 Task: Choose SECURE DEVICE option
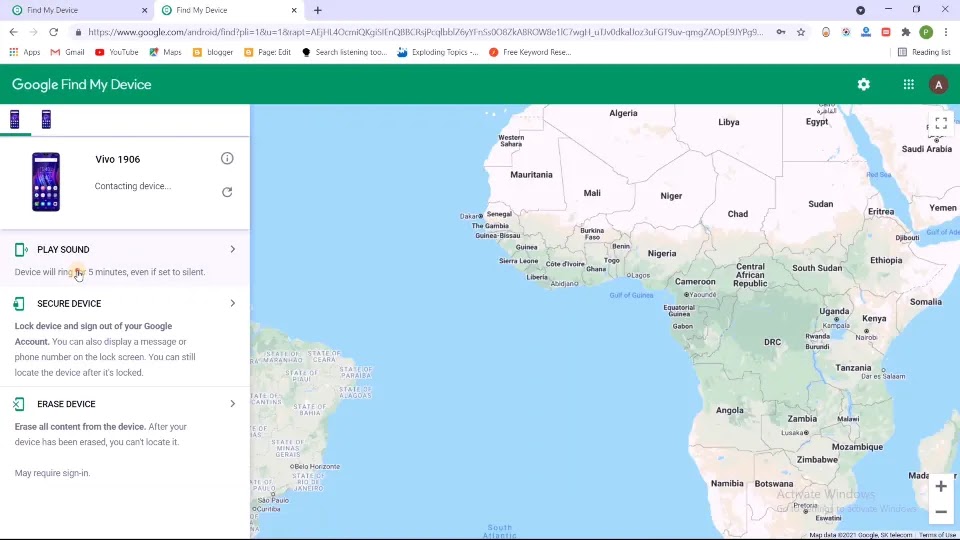click(69, 304)
